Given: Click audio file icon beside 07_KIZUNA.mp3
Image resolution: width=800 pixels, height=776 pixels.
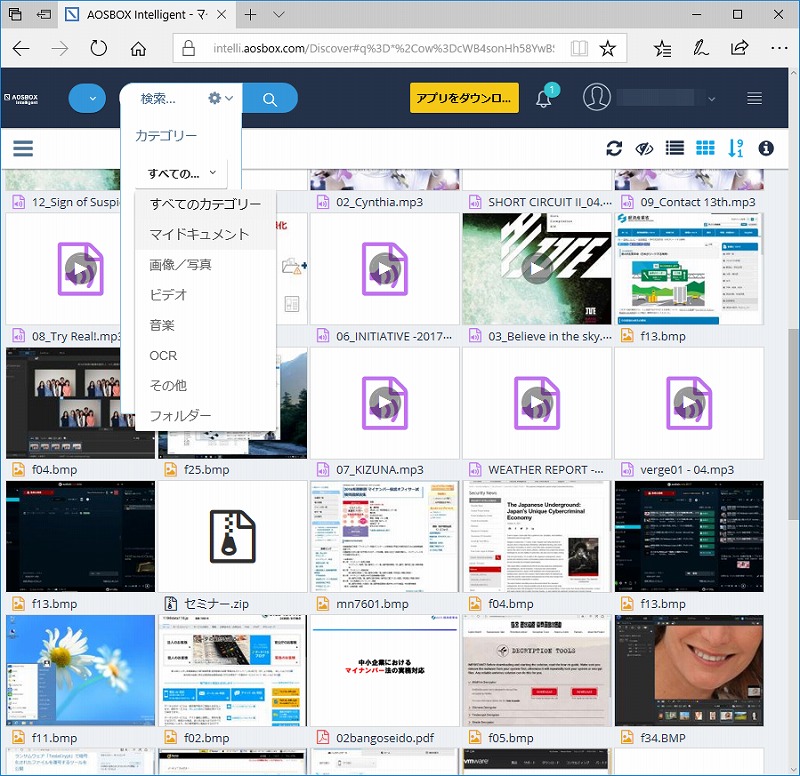Looking at the screenshot, I should [322, 469].
